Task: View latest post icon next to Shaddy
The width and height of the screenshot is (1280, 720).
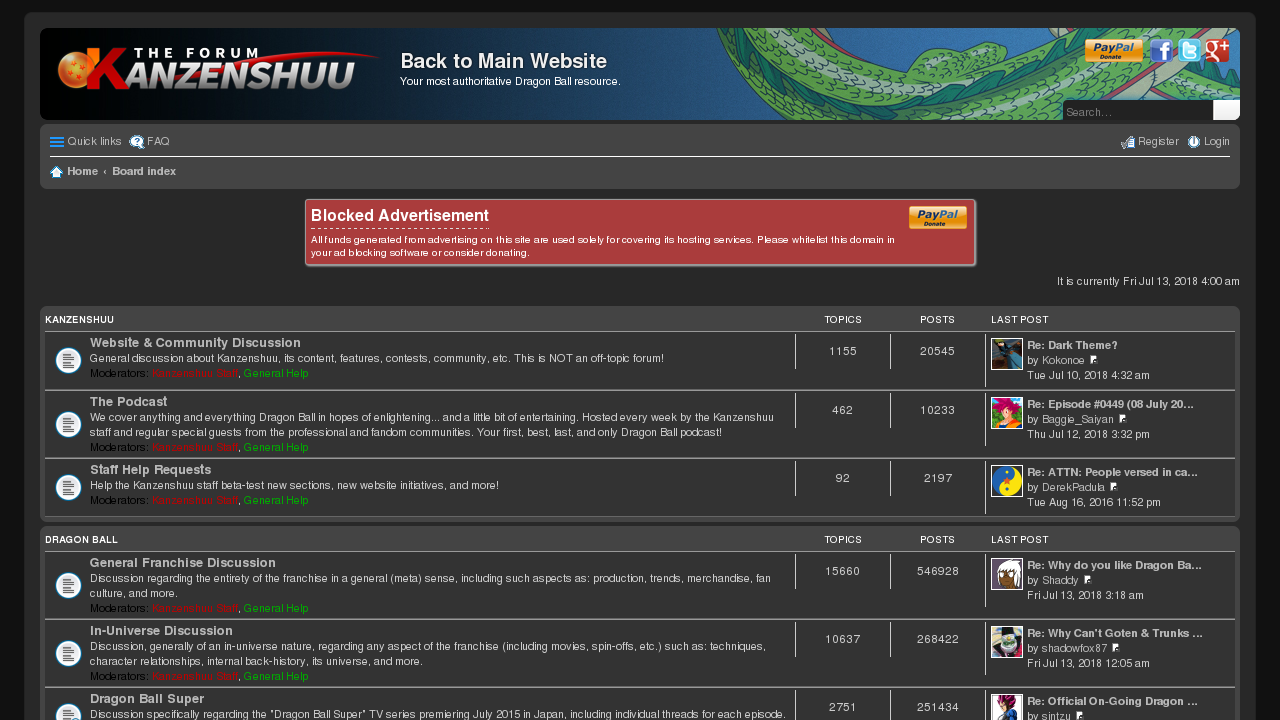Action: (1087, 580)
